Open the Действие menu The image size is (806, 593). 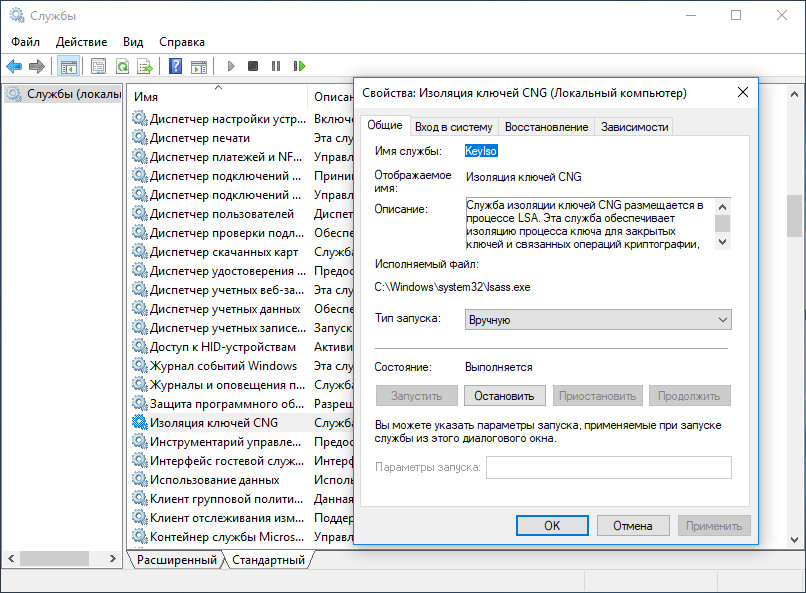click(x=81, y=42)
